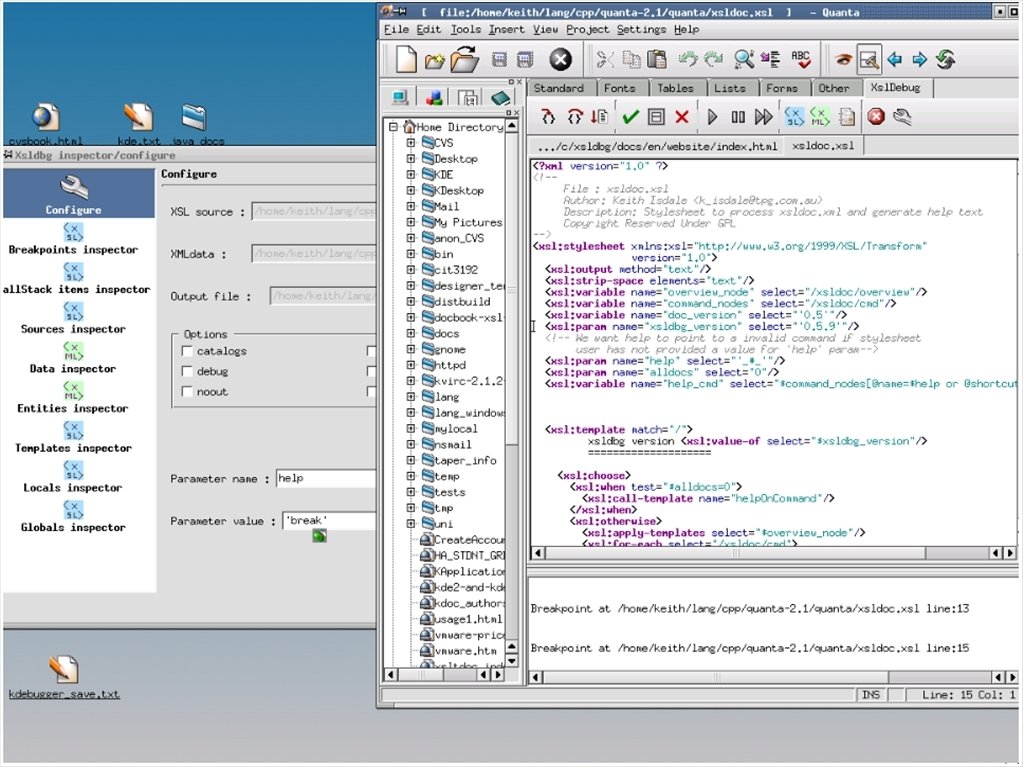Click the blue Back arrow icon
Viewport: 1023px width, 767px height.
click(x=894, y=59)
